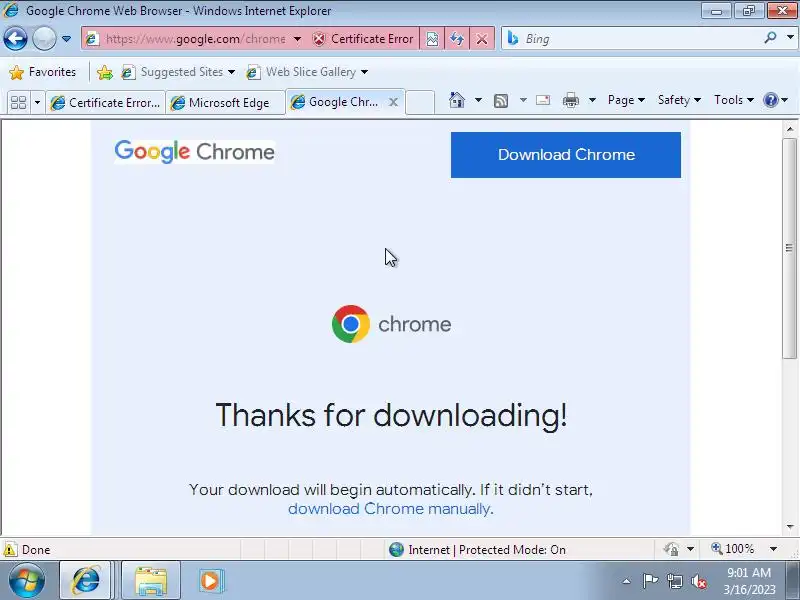The image size is (800, 600).
Task: Open the Page menu
Action: (x=626, y=100)
